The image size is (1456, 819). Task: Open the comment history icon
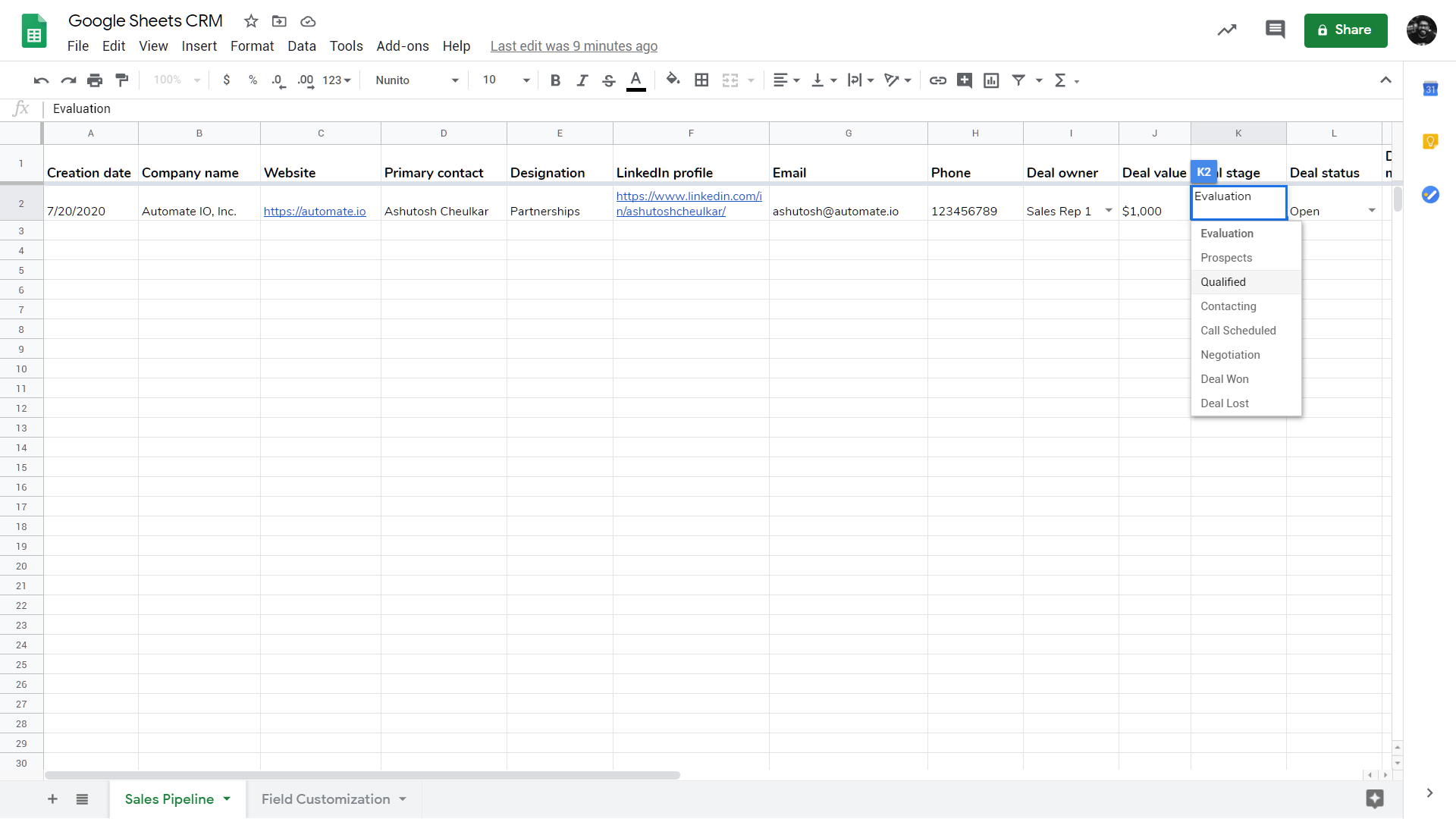coord(1275,30)
